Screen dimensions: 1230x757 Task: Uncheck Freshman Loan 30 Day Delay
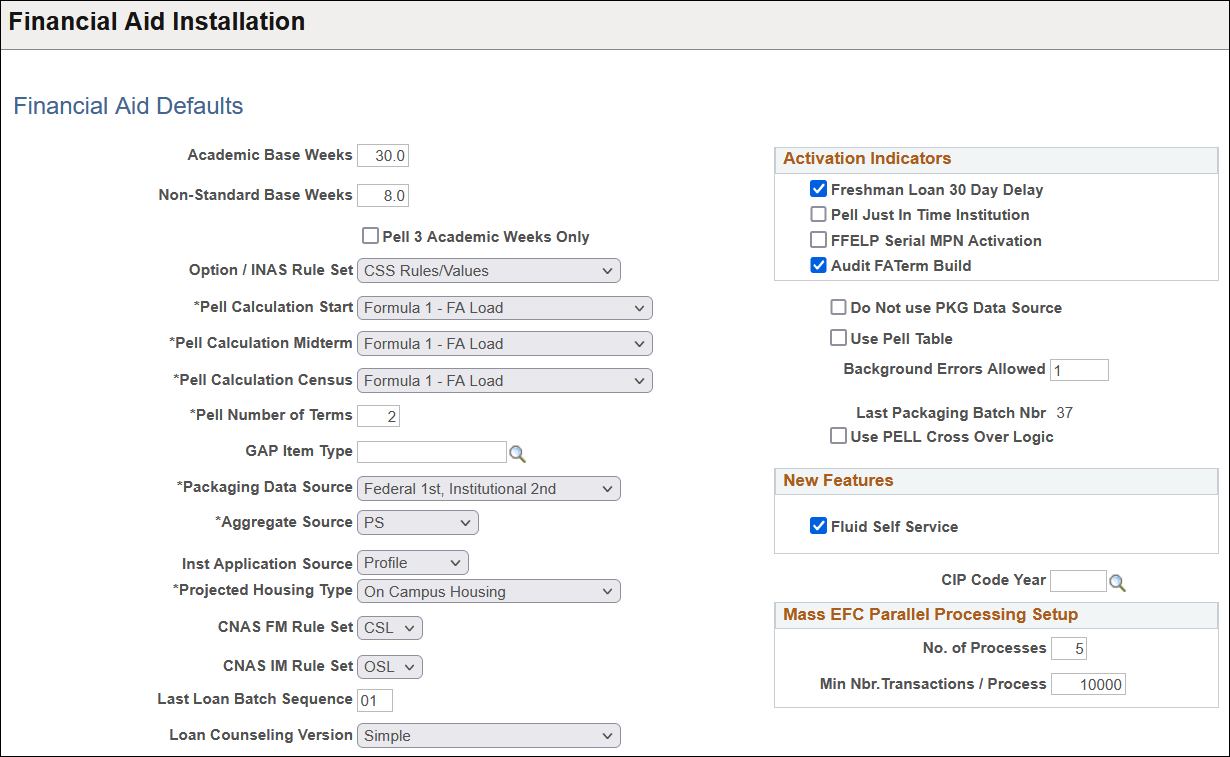[x=818, y=189]
